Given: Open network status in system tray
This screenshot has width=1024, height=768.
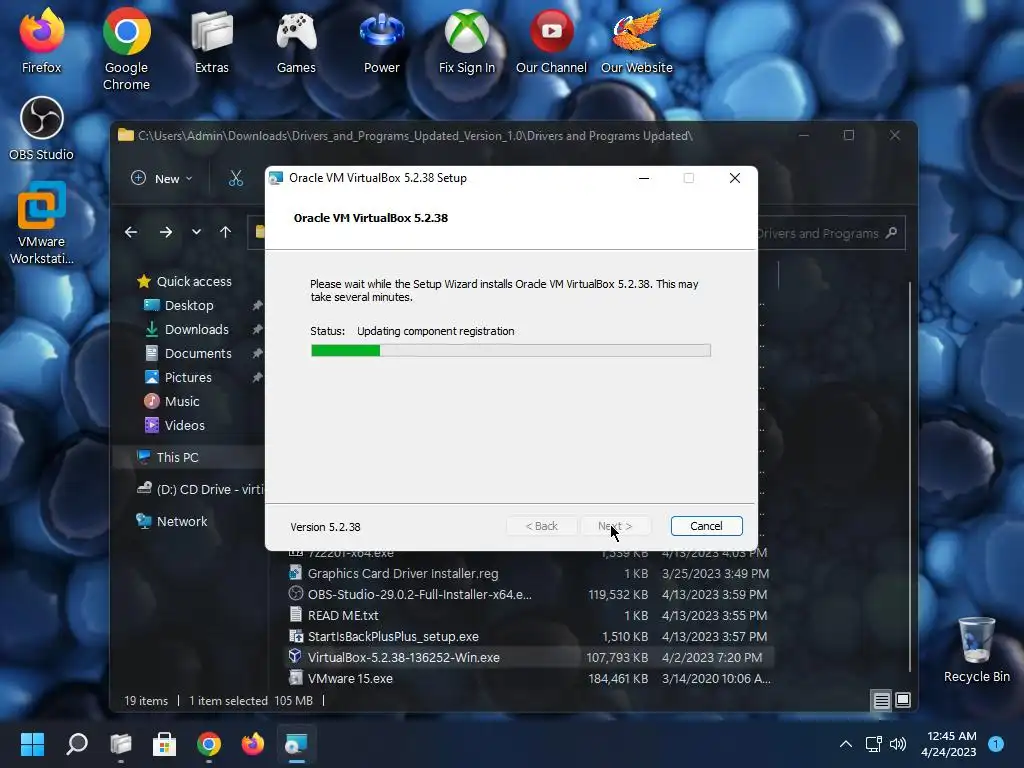Looking at the screenshot, I should click(873, 744).
